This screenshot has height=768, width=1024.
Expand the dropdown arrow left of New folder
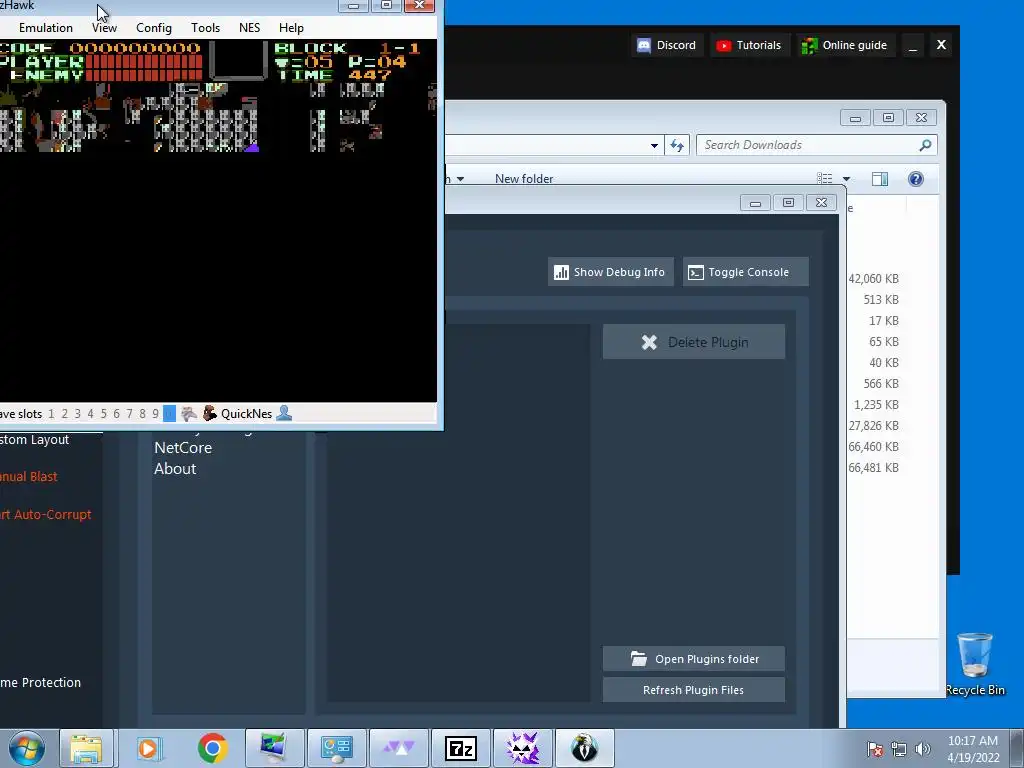pyautogui.click(x=460, y=179)
